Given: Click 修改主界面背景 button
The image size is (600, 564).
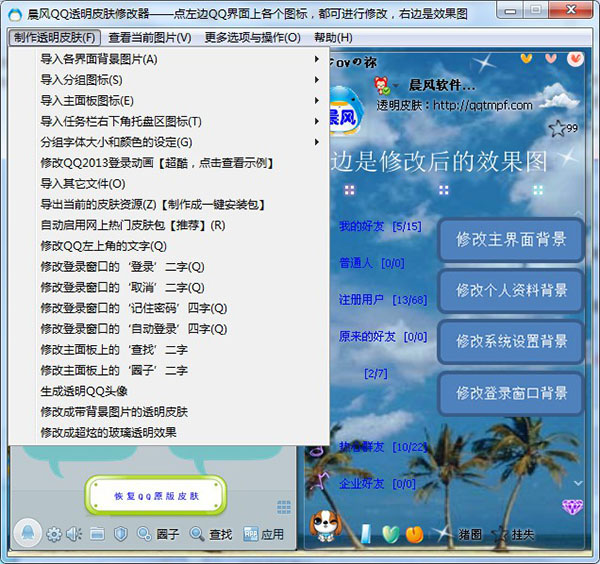Looking at the screenshot, I should pyautogui.click(x=511, y=240).
